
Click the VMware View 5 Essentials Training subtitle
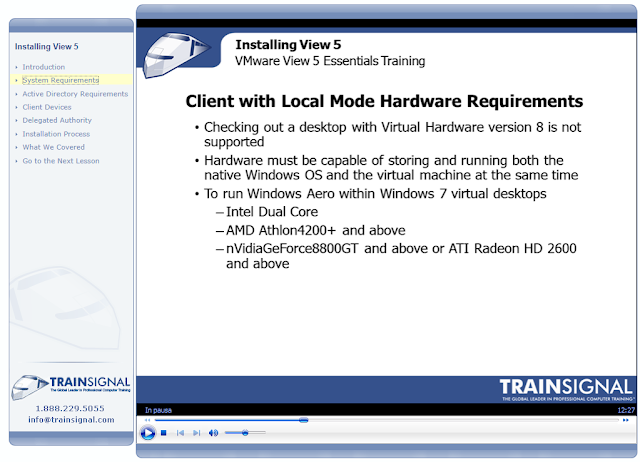pos(330,61)
